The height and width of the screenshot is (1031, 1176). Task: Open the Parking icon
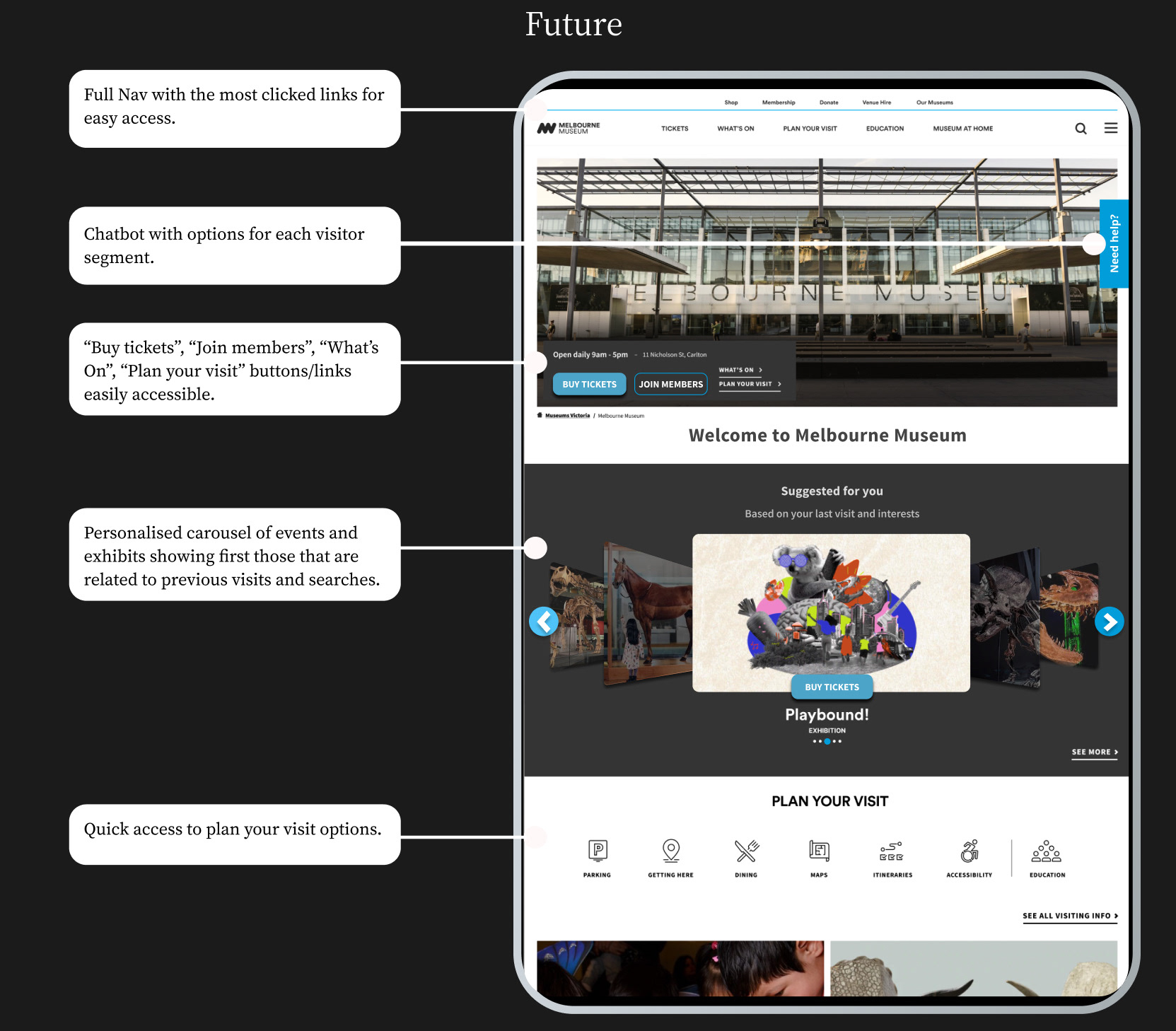[x=598, y=850]
